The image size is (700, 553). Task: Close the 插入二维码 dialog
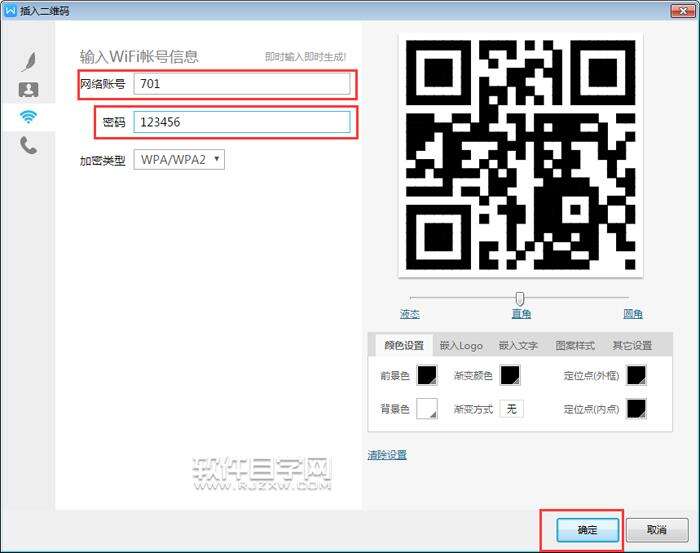[683, 10]
